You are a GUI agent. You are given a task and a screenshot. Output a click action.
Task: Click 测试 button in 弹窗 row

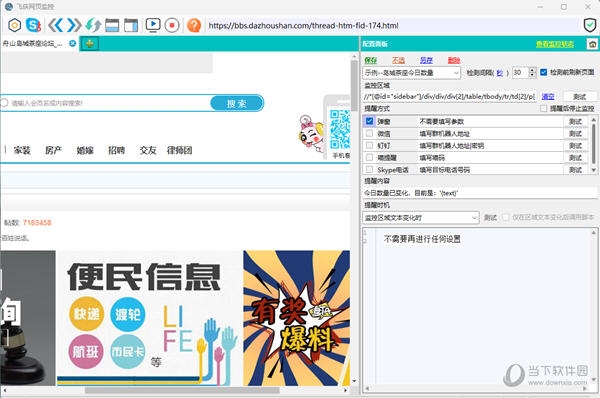pyautogui.click(x=575, y=122)
